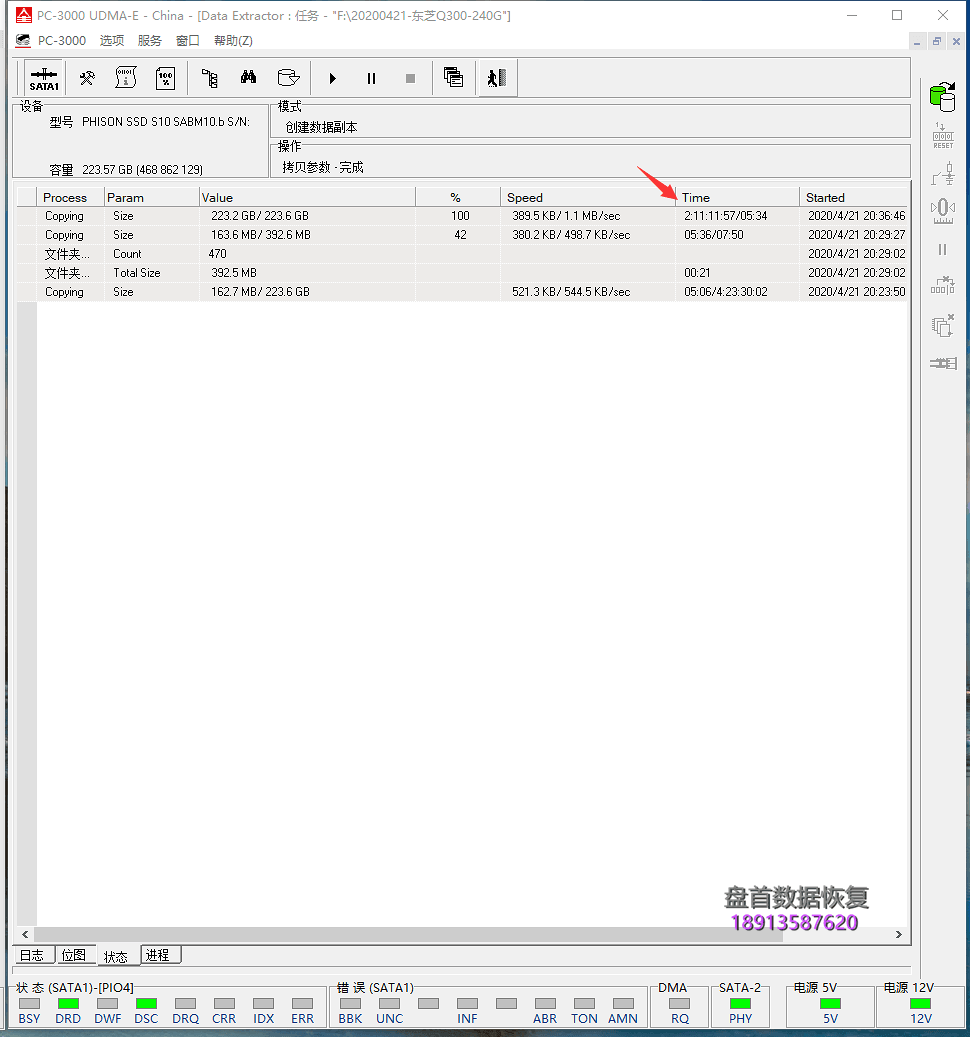
Task: Click the Speed column header
Action: (x=588, y=197)
